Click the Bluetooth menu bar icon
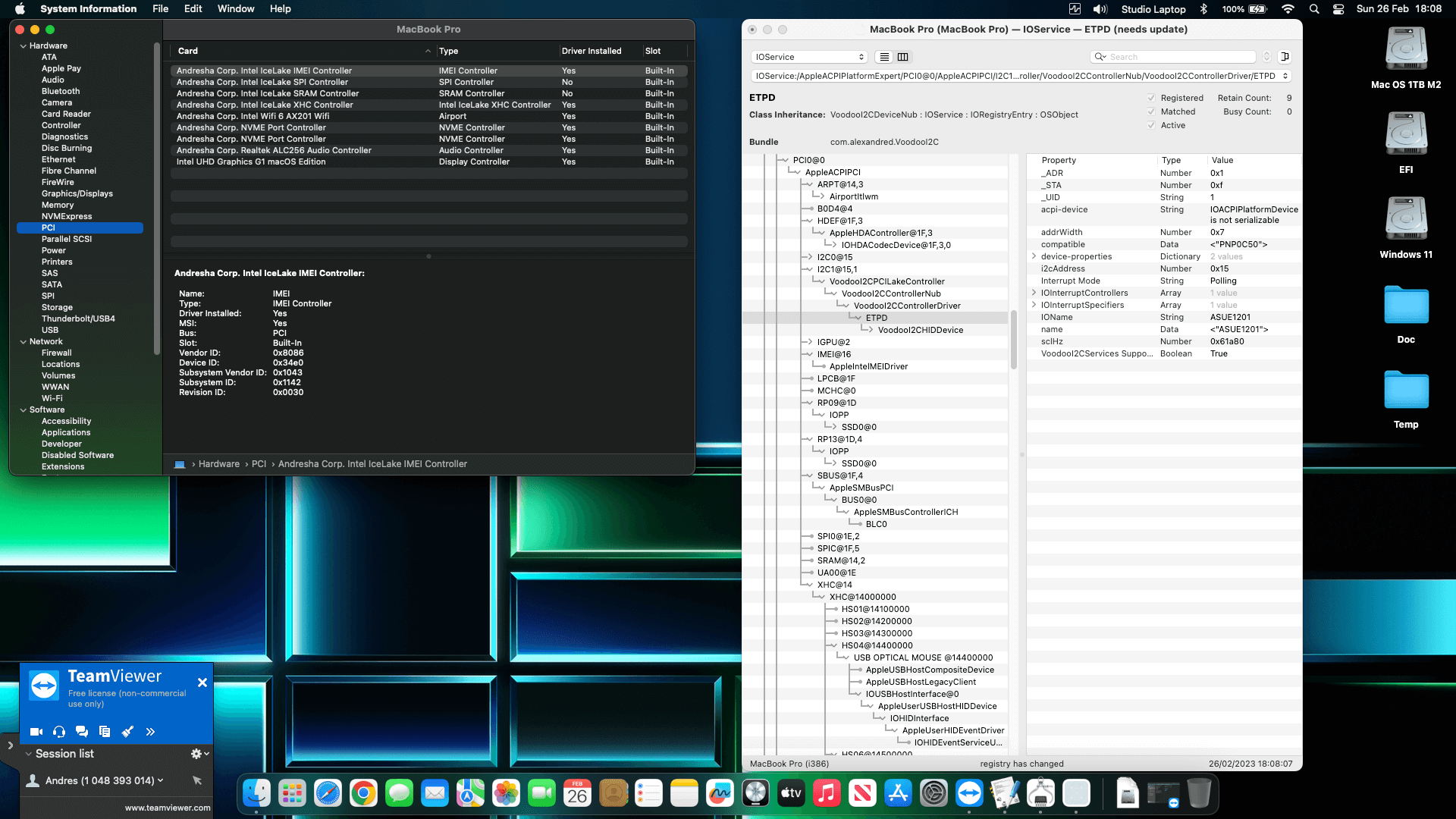1456x819 pixels. coord(1203,9)
